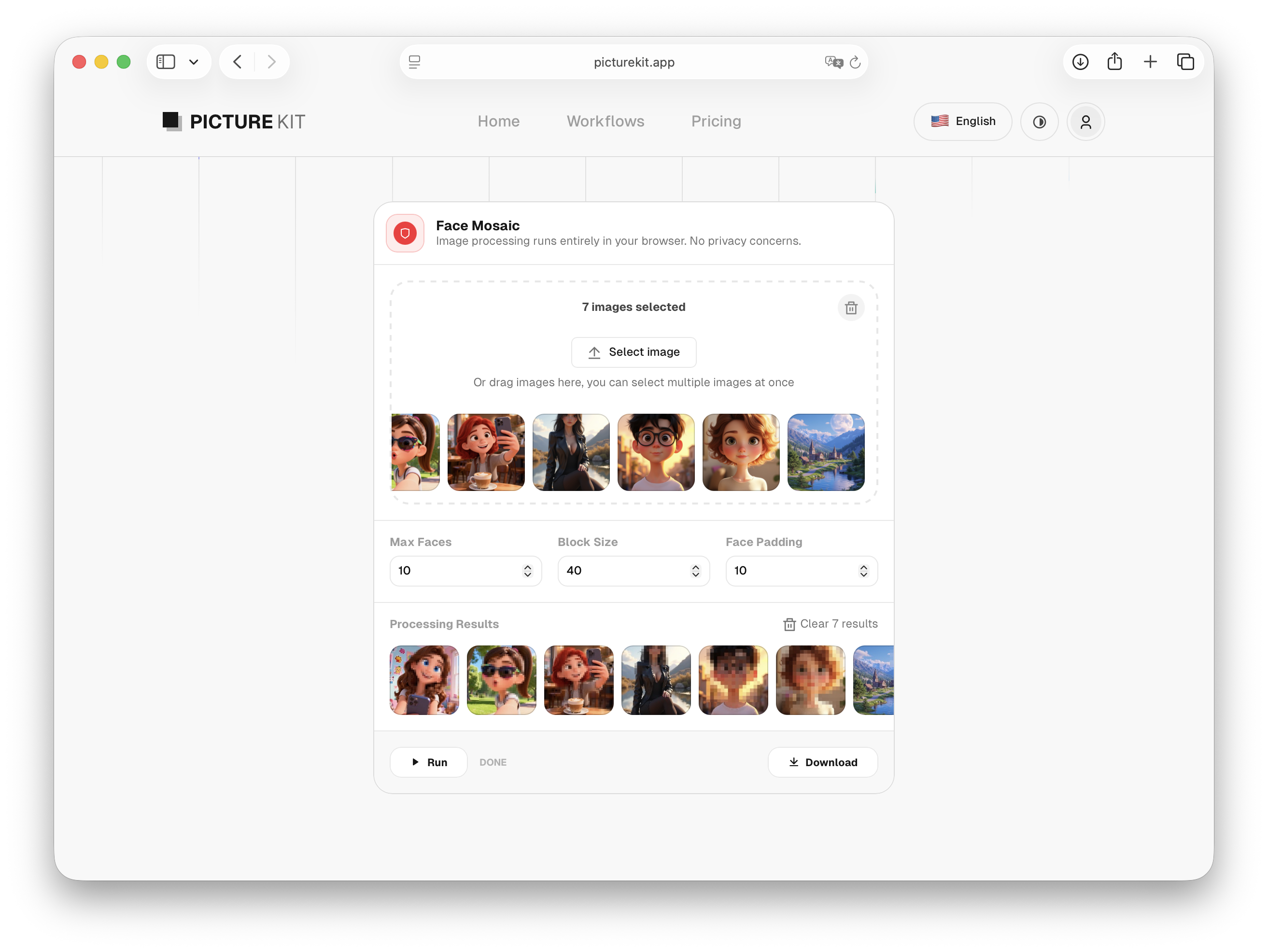Screen dimensions: 1268x952
Task: Toggle the browser sidebar
Action: tap(166, 61)
